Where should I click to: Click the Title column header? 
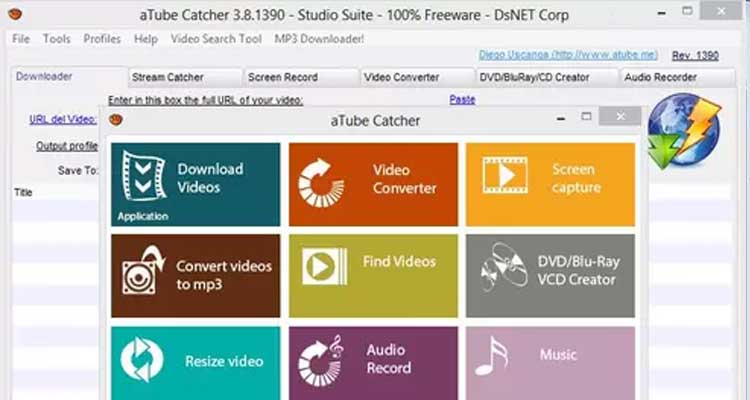[x=23, y=192]
